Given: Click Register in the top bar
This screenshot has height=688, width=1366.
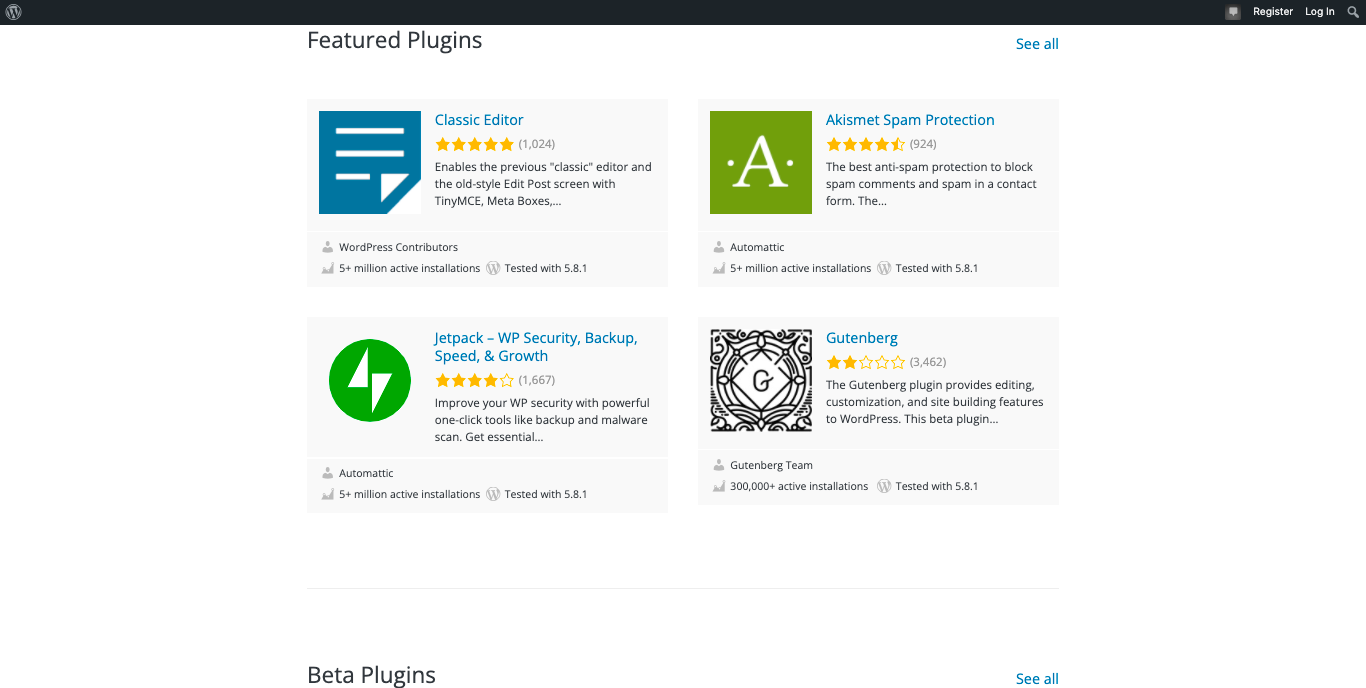Looking at the screenshot, I should pyautogui.click(x=1272, y=12).
